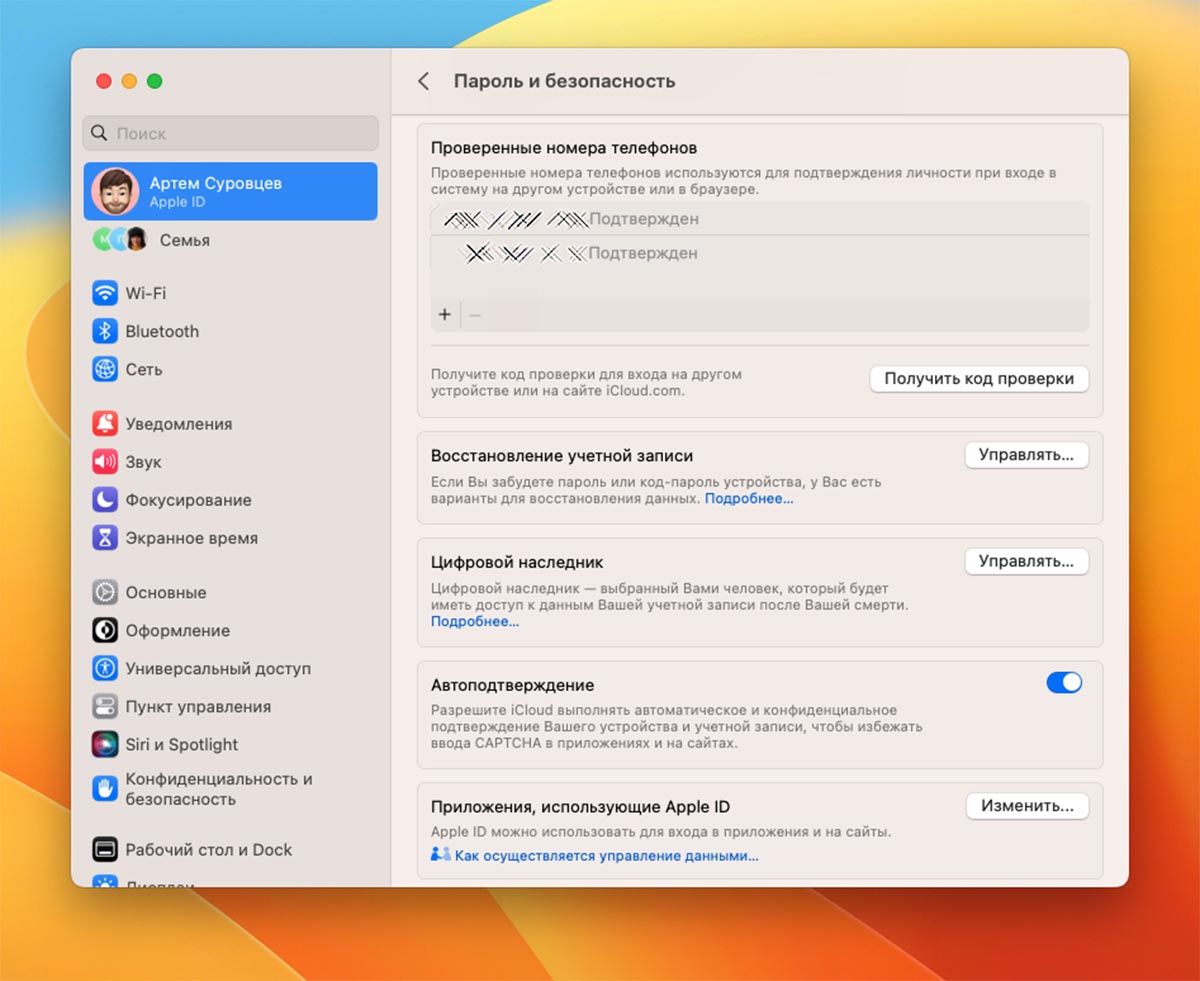Focus the Поиск search field
Image resolution: width=1200 pixels, height=981 pixels.
231,133
